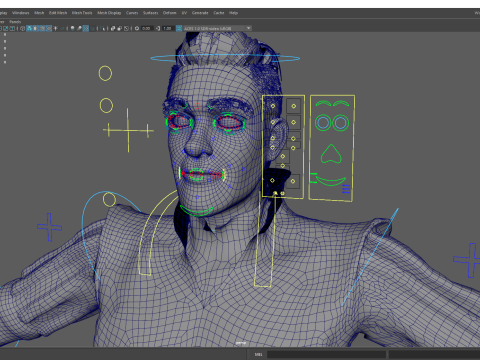
Task: Open the Help menu
Action: tap(233, 13)
